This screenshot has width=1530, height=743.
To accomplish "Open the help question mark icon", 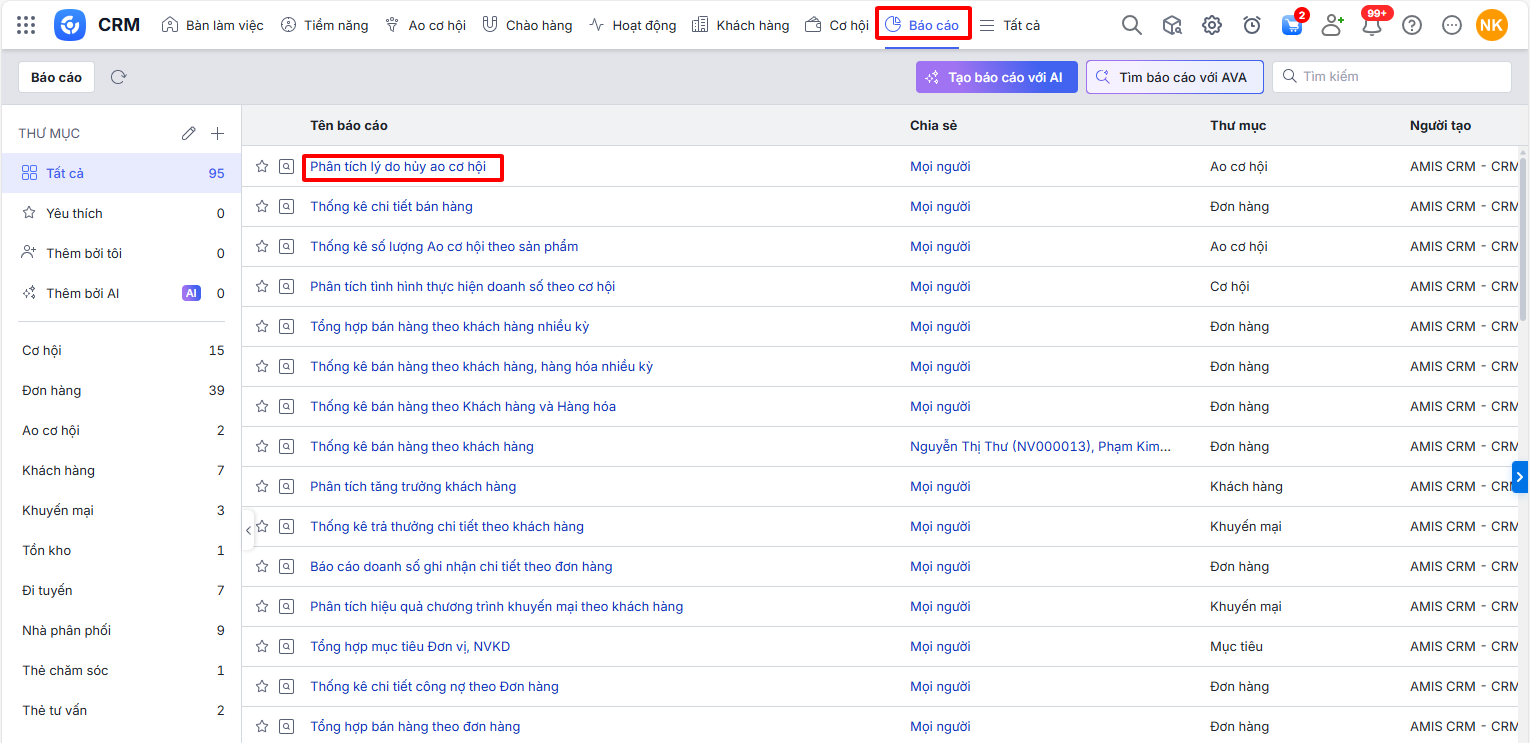I will pos(1412,26).
